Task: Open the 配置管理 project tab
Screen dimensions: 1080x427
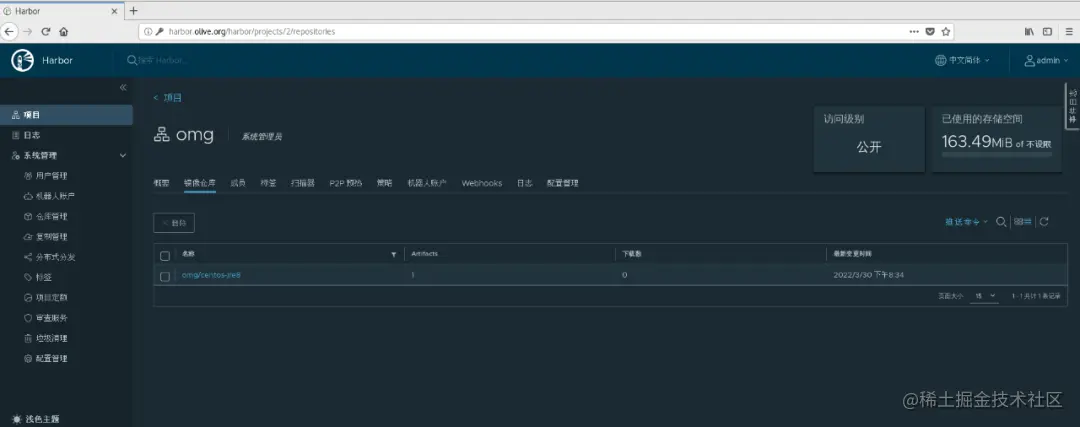Action: [x=563, y=183]
